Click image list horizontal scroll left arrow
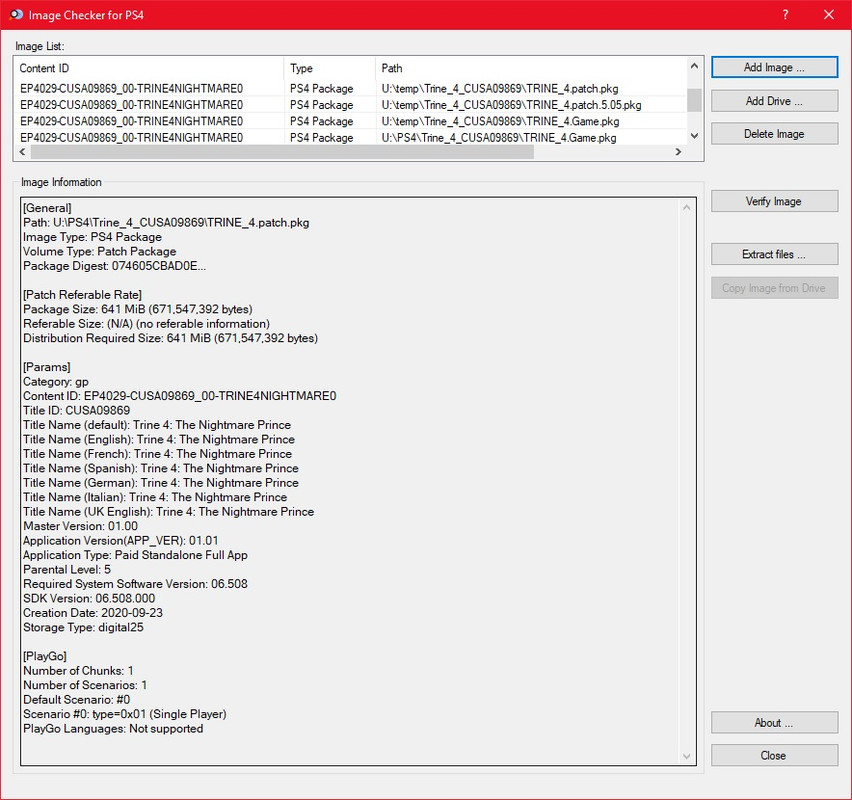 pos(23,152)
